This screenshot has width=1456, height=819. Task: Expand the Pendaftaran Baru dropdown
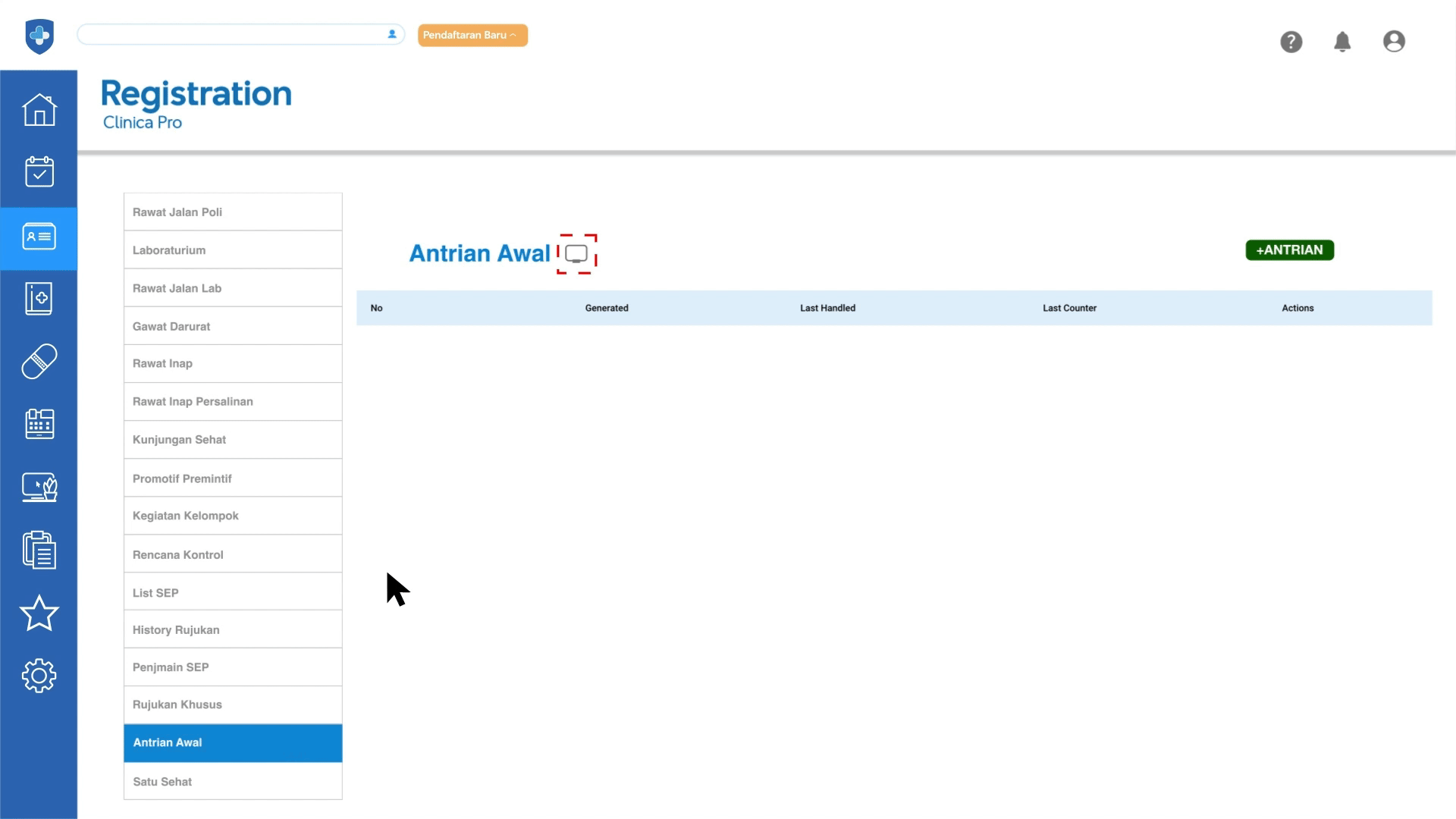472,35
